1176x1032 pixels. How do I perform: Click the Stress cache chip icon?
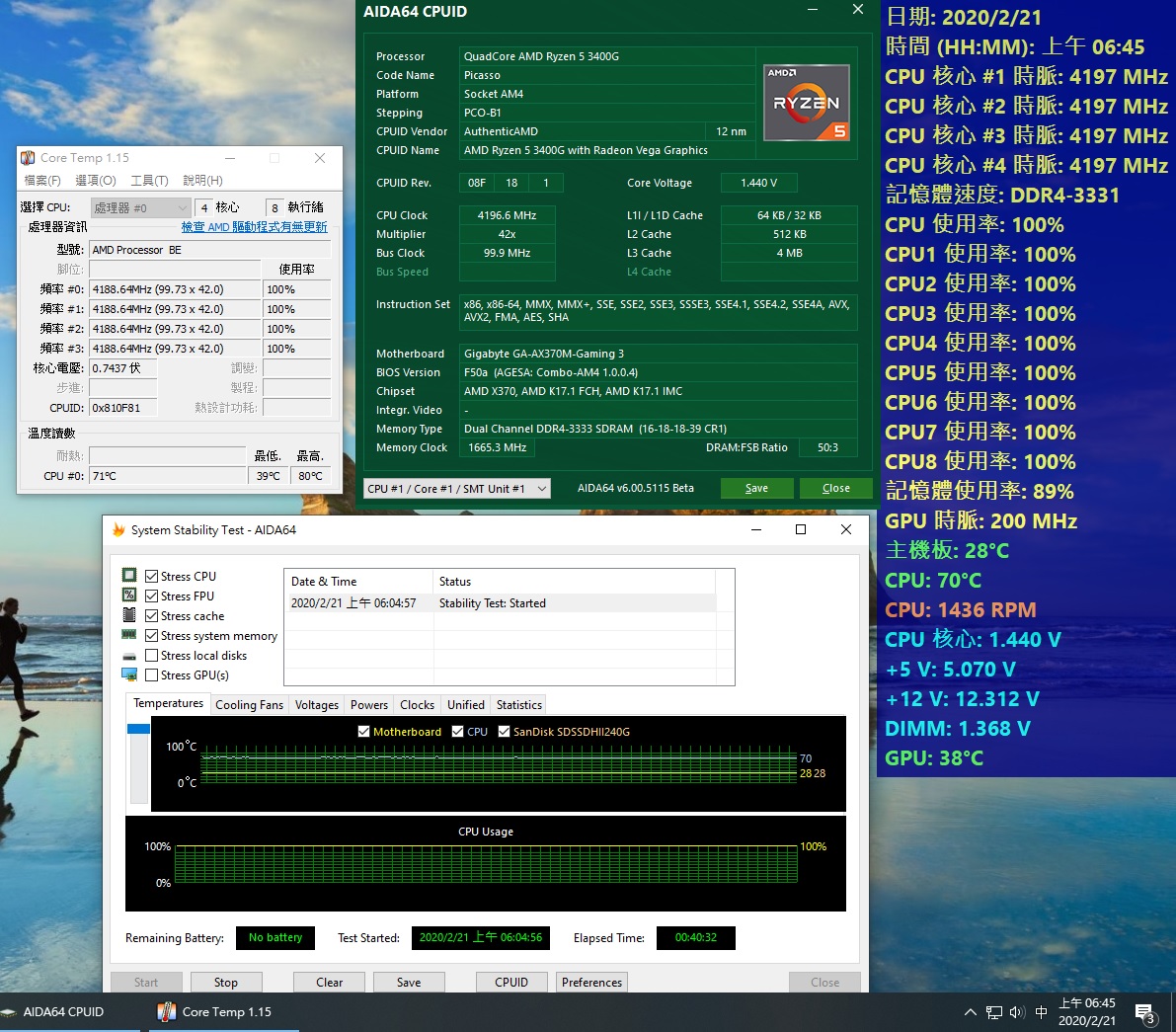click(x=129, y=615)
